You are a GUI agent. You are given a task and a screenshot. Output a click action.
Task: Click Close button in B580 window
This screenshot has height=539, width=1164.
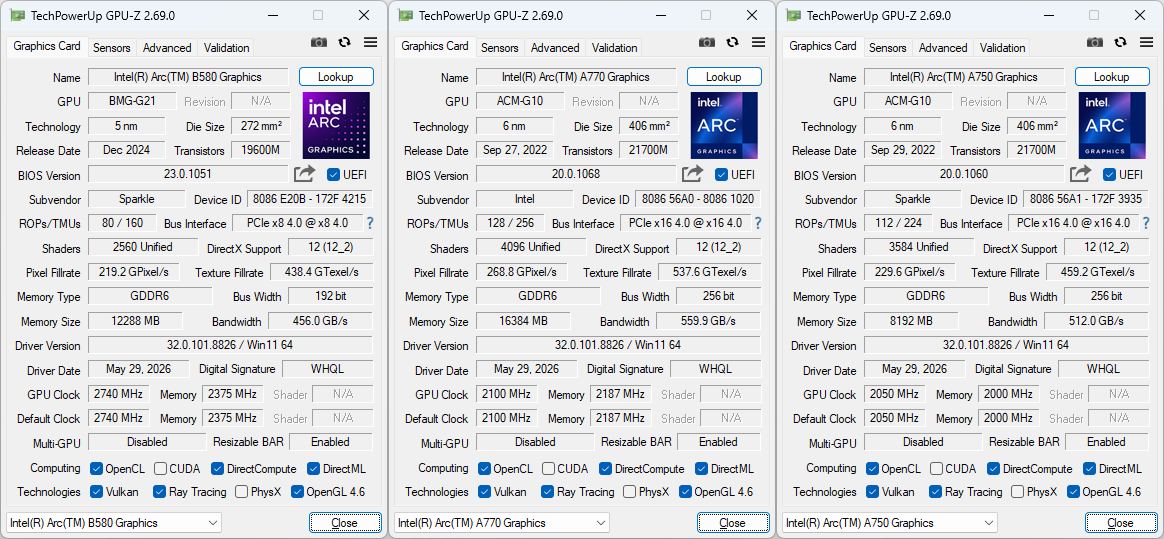(344, 523)
